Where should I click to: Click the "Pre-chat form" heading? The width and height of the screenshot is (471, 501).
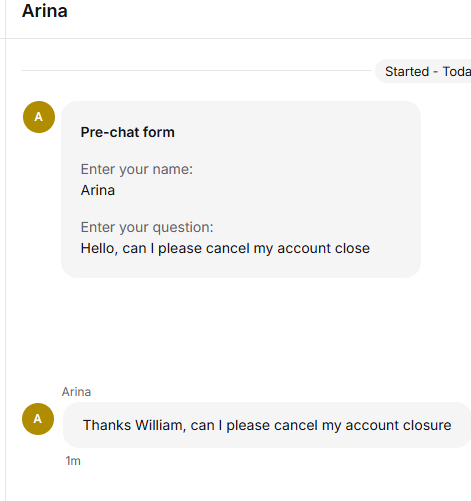click(x=127, y=132)
